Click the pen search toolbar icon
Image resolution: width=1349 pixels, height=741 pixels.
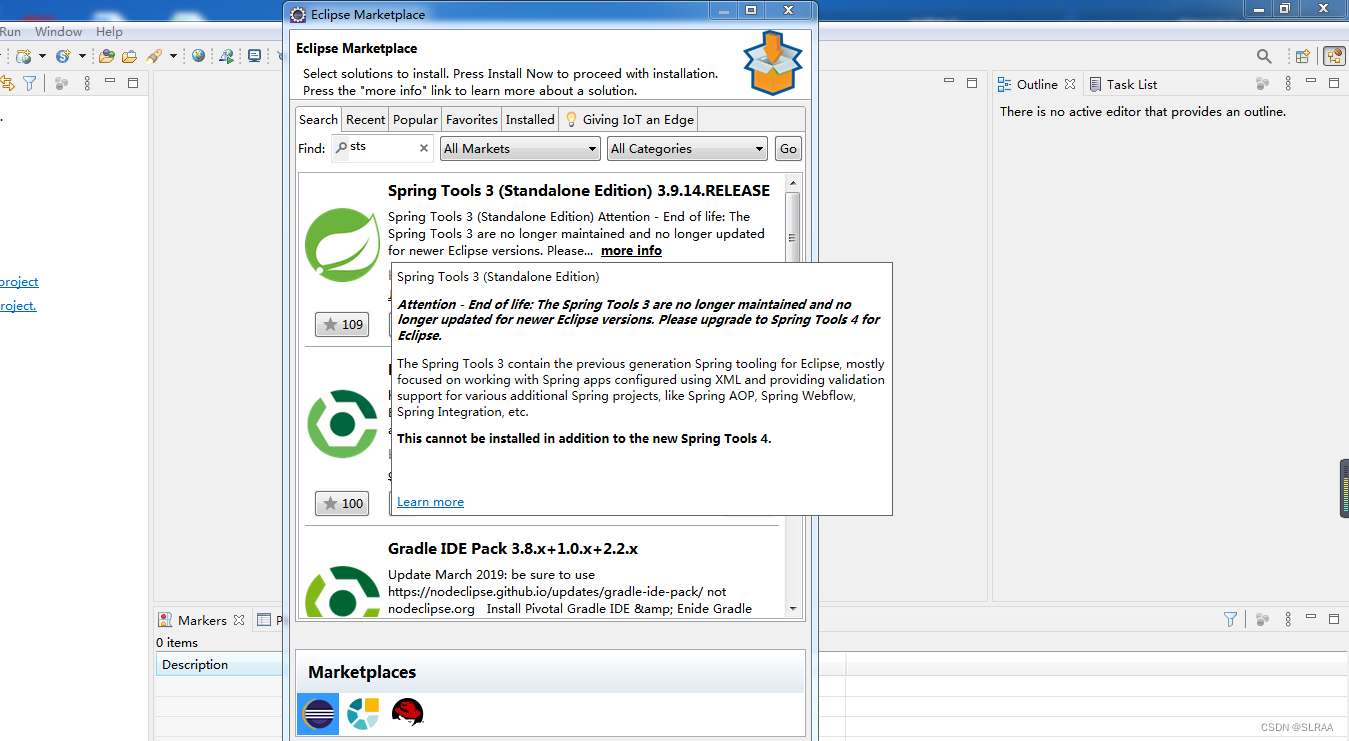[x=154, y=56]
